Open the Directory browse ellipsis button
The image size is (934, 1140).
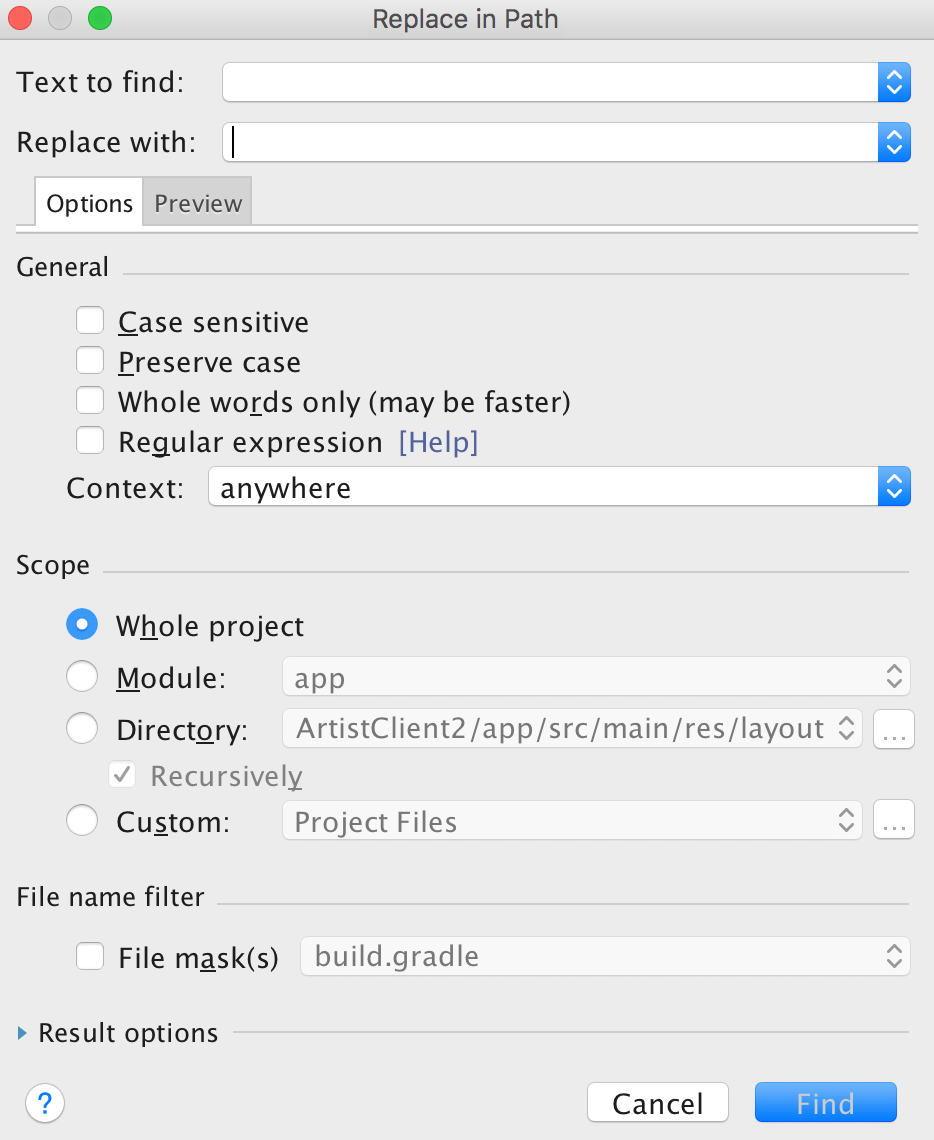894,731
